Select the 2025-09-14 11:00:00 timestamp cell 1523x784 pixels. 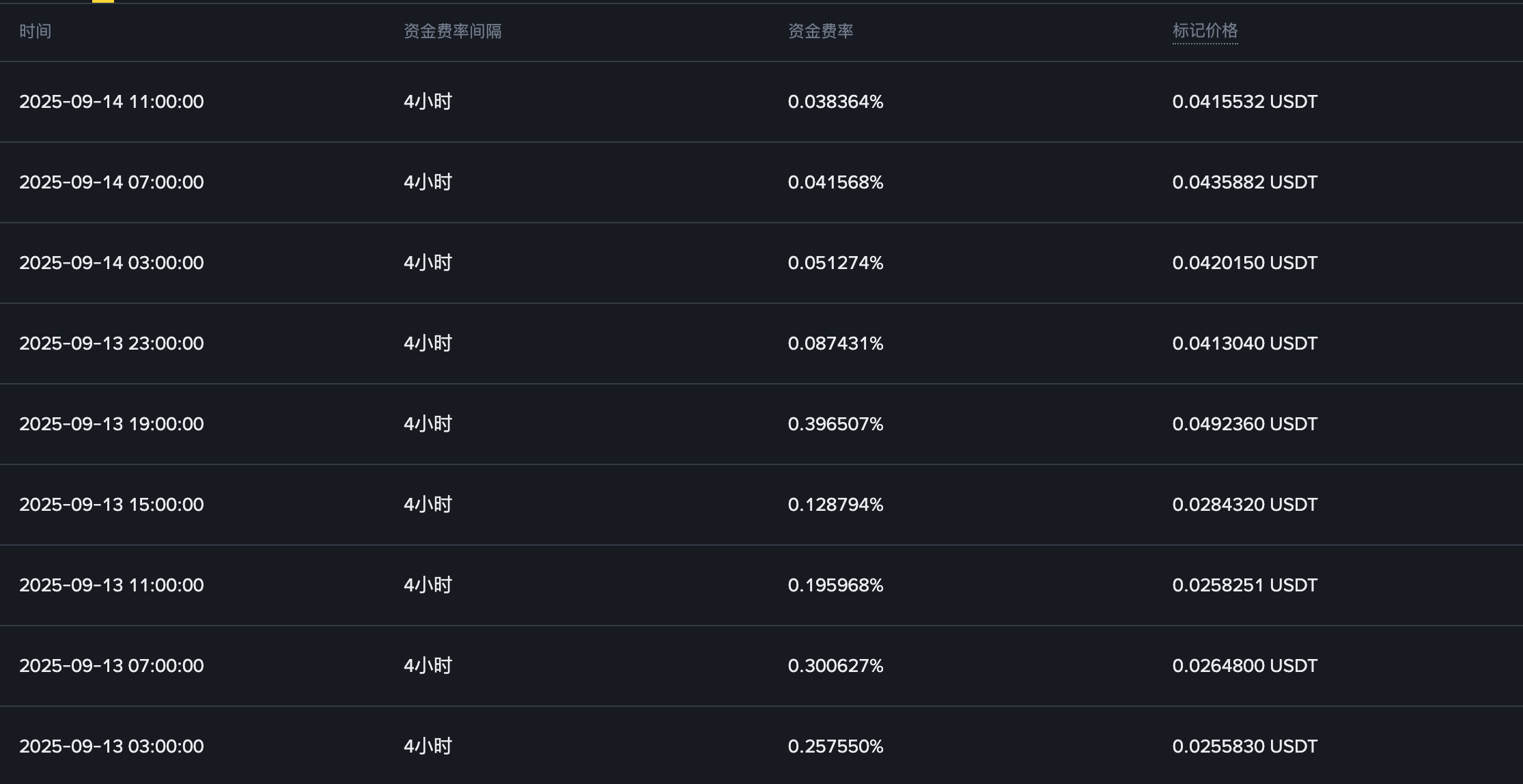(111, 102)
